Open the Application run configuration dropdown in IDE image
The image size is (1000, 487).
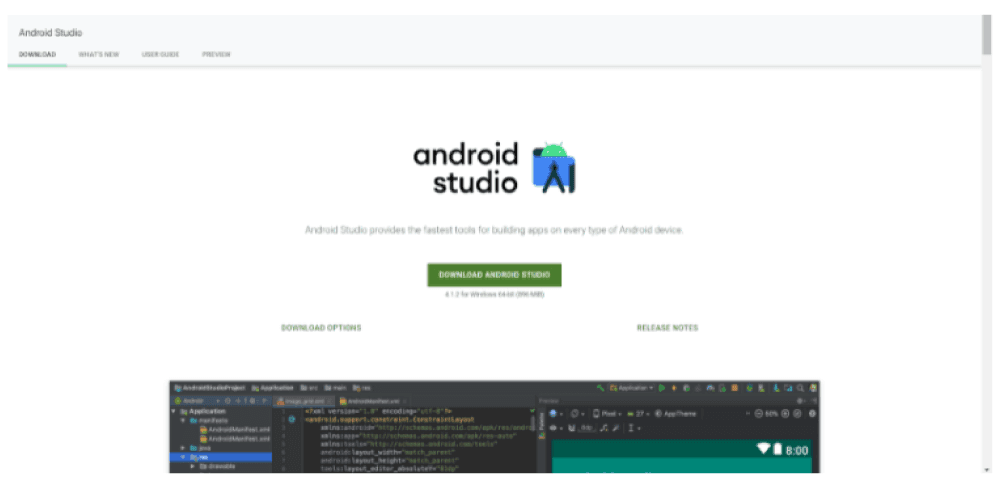pos(631,388)
